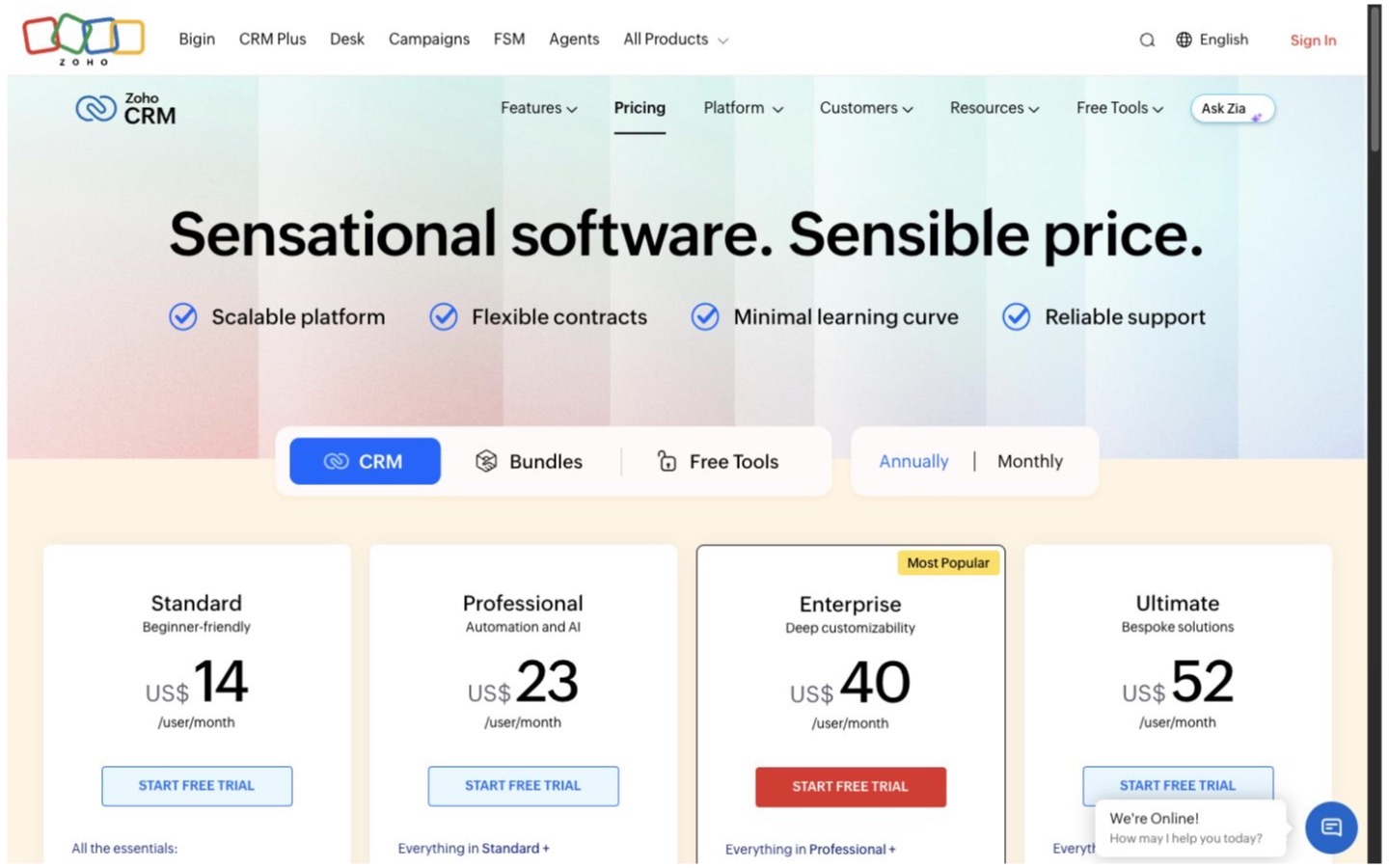Start free trial for Enterprise plan
The height and width of the screenshot is (868, 1389).
[850, 787]
